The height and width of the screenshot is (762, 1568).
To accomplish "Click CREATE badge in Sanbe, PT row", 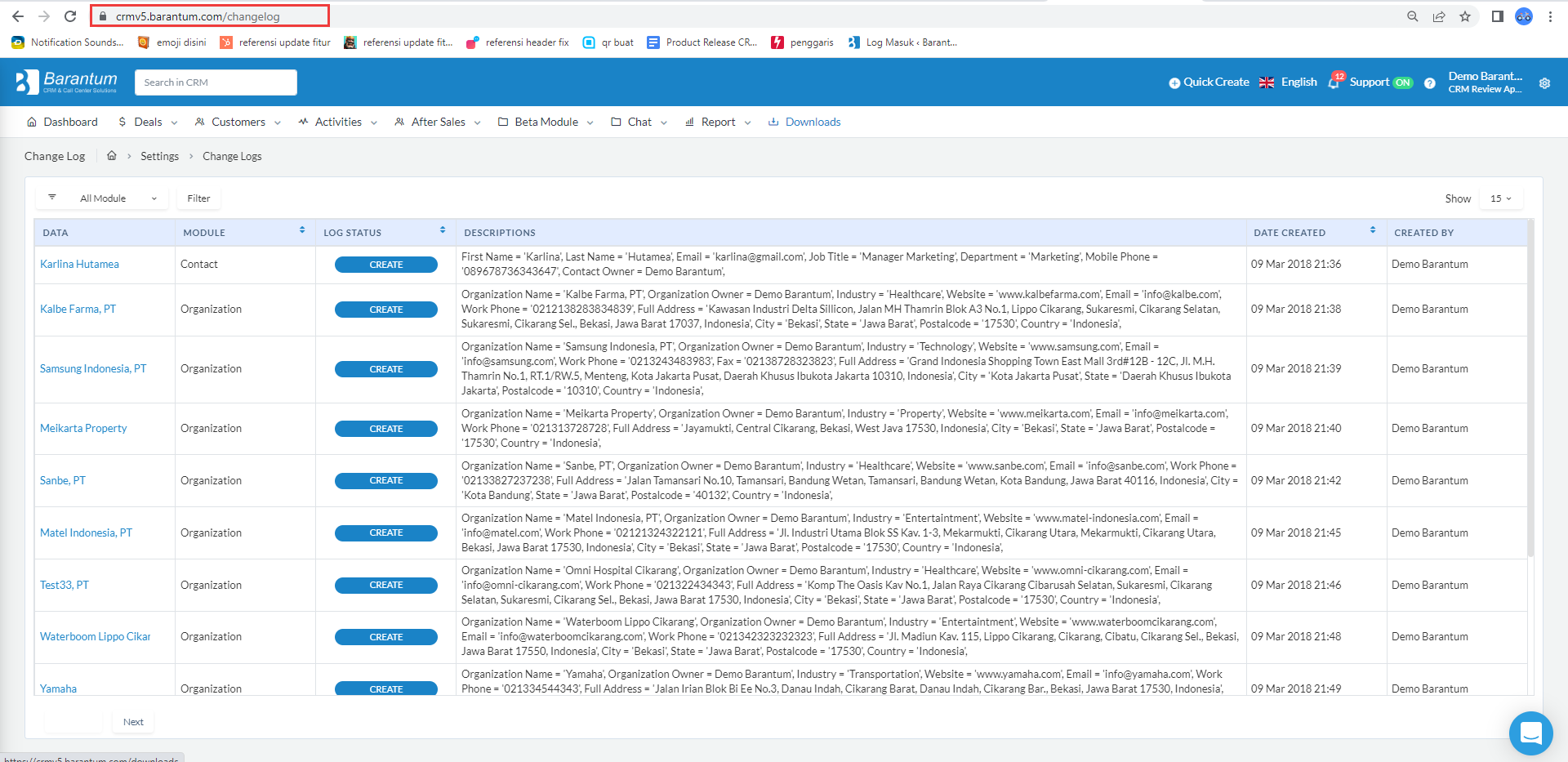I will click(386, 480).
